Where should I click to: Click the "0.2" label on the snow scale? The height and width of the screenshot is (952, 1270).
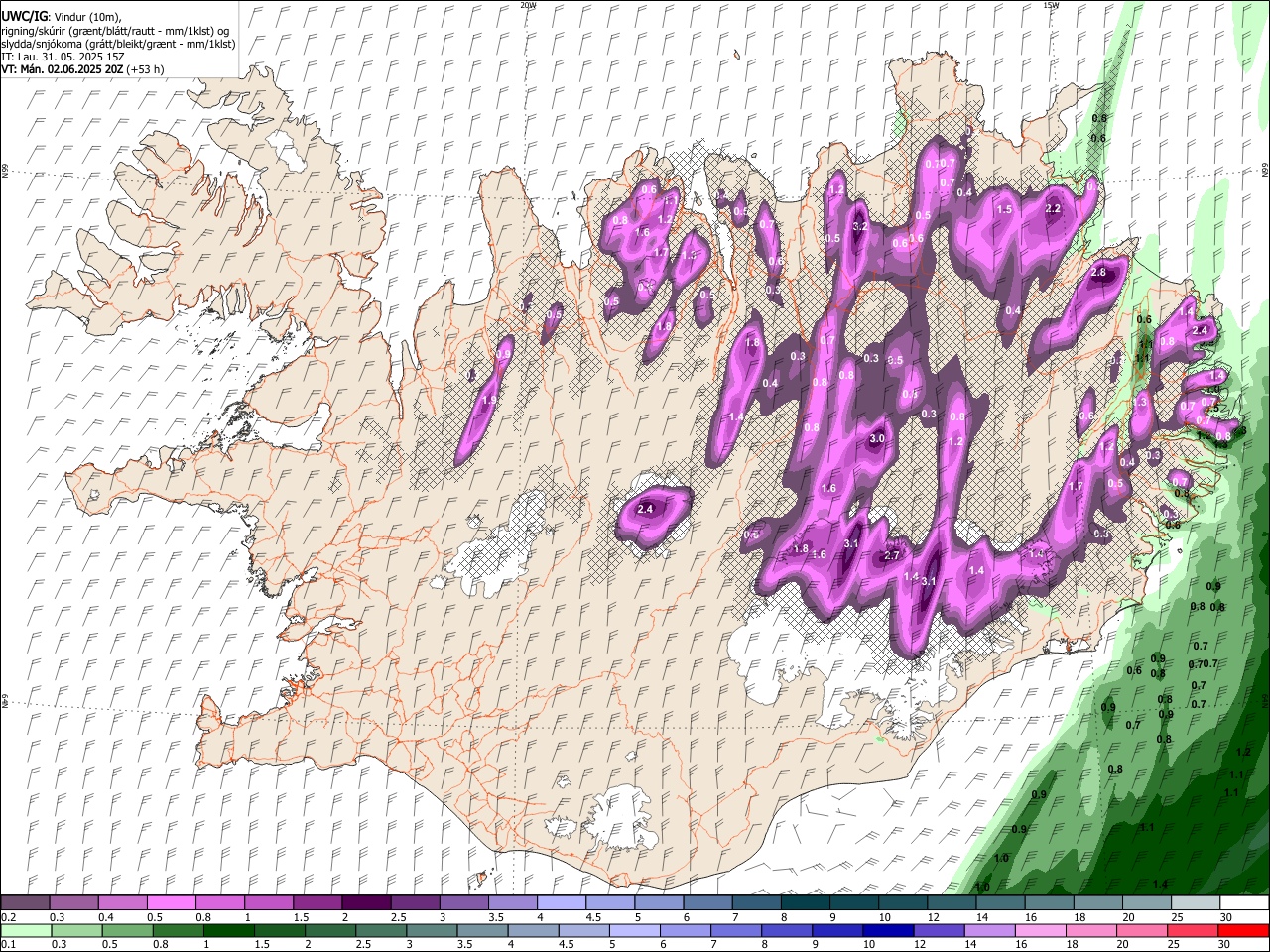[x=8, y=917]
